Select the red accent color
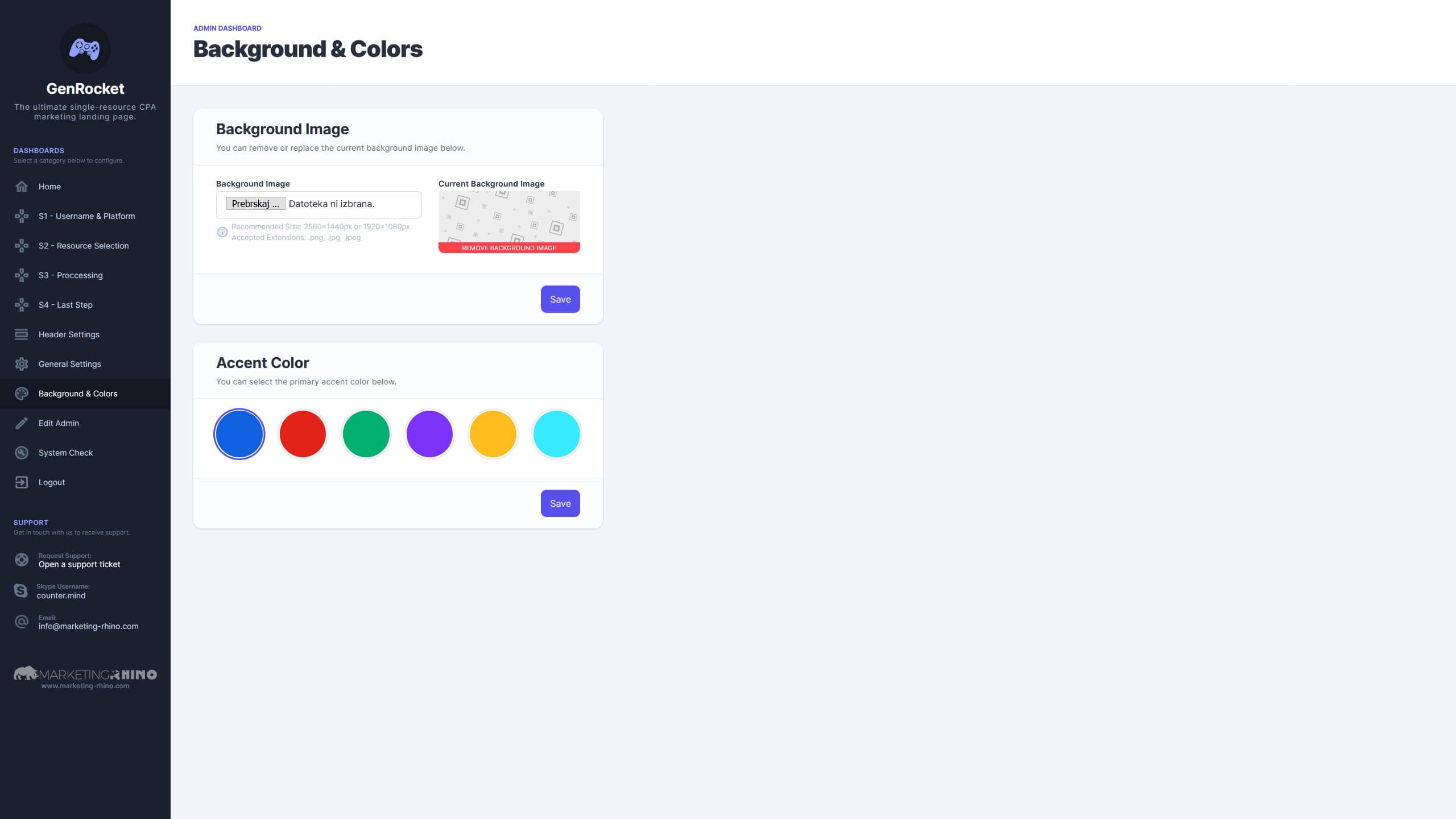Screen dimensions: 1456x819 tap(303, 434)
